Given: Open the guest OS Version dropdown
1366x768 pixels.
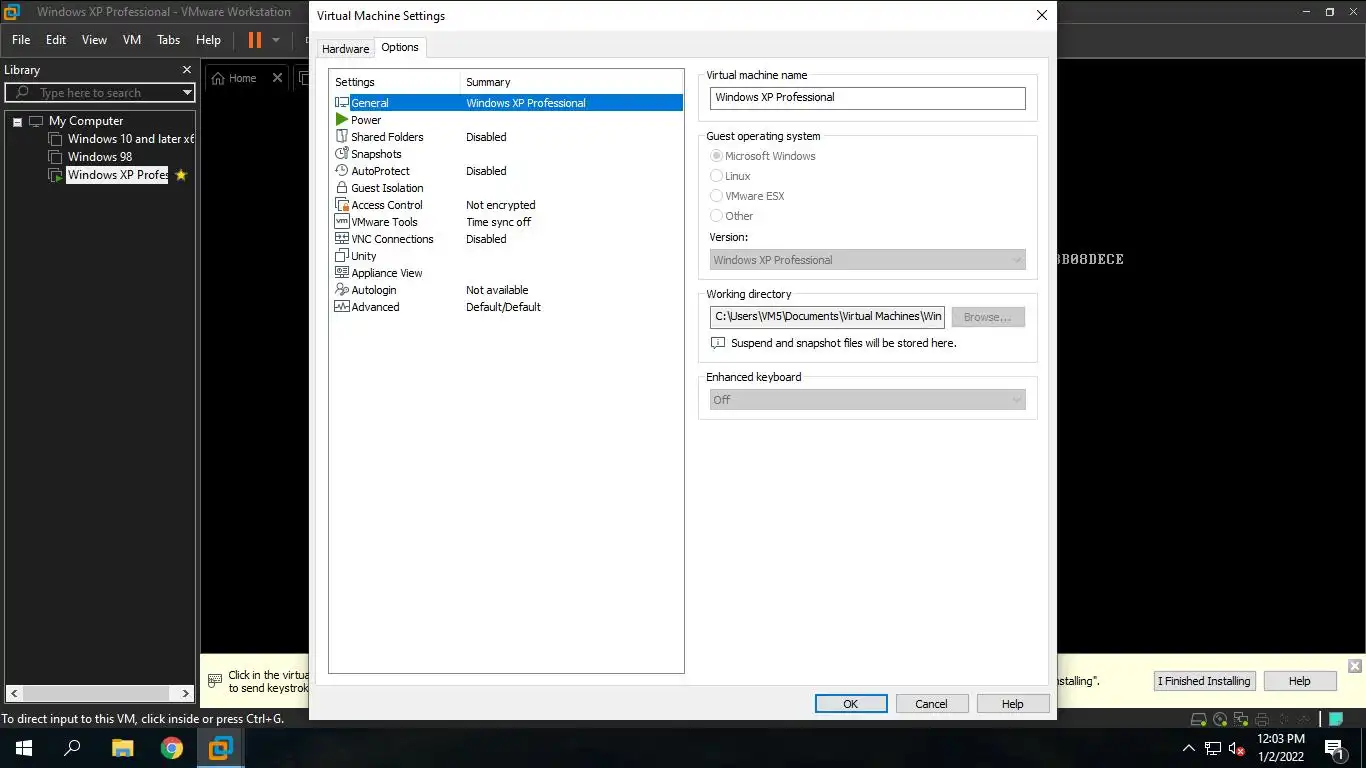Looking at the screenshot, I should pos(867,260).
